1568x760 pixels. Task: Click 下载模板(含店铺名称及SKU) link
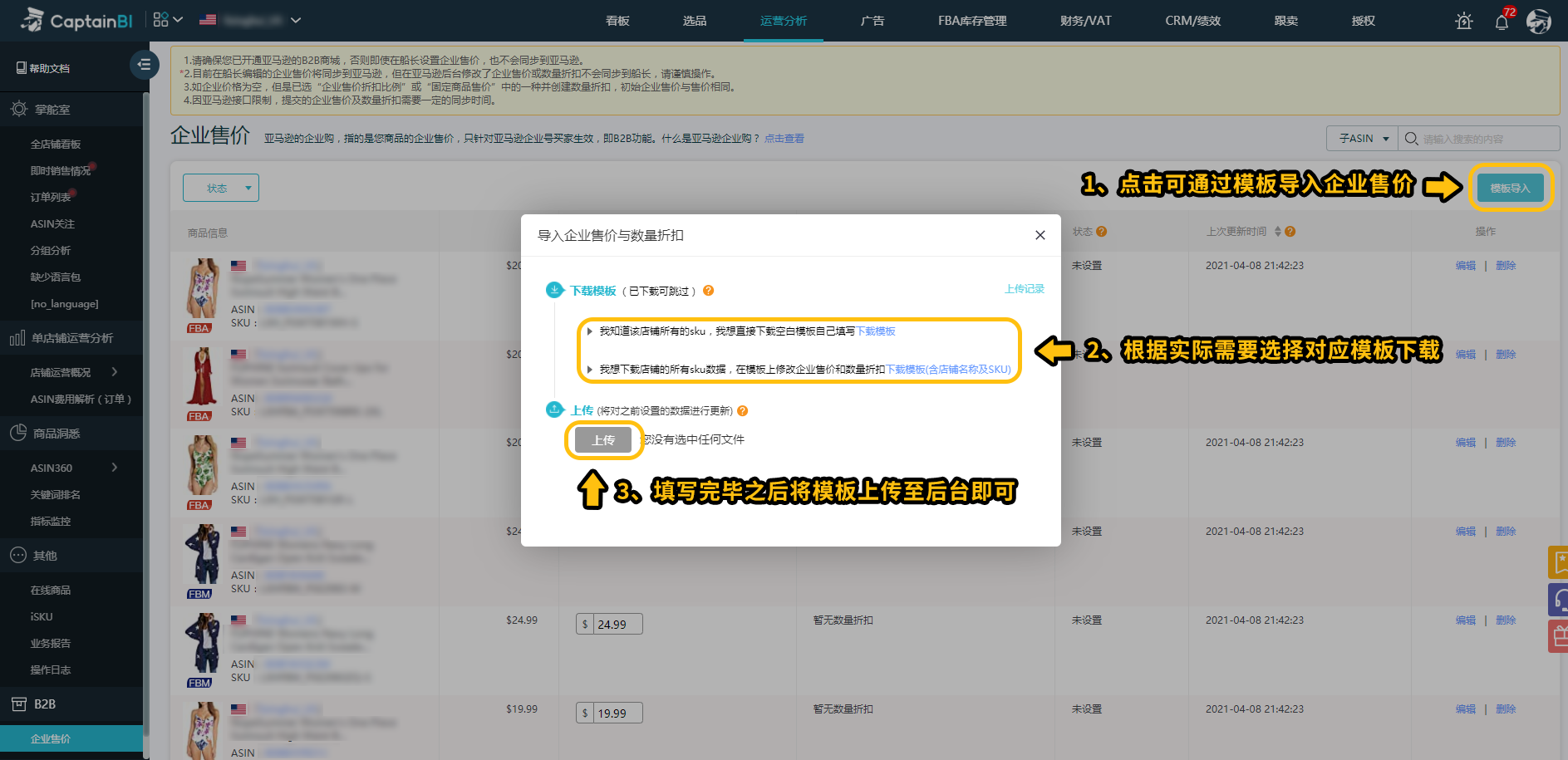point(949,370)
